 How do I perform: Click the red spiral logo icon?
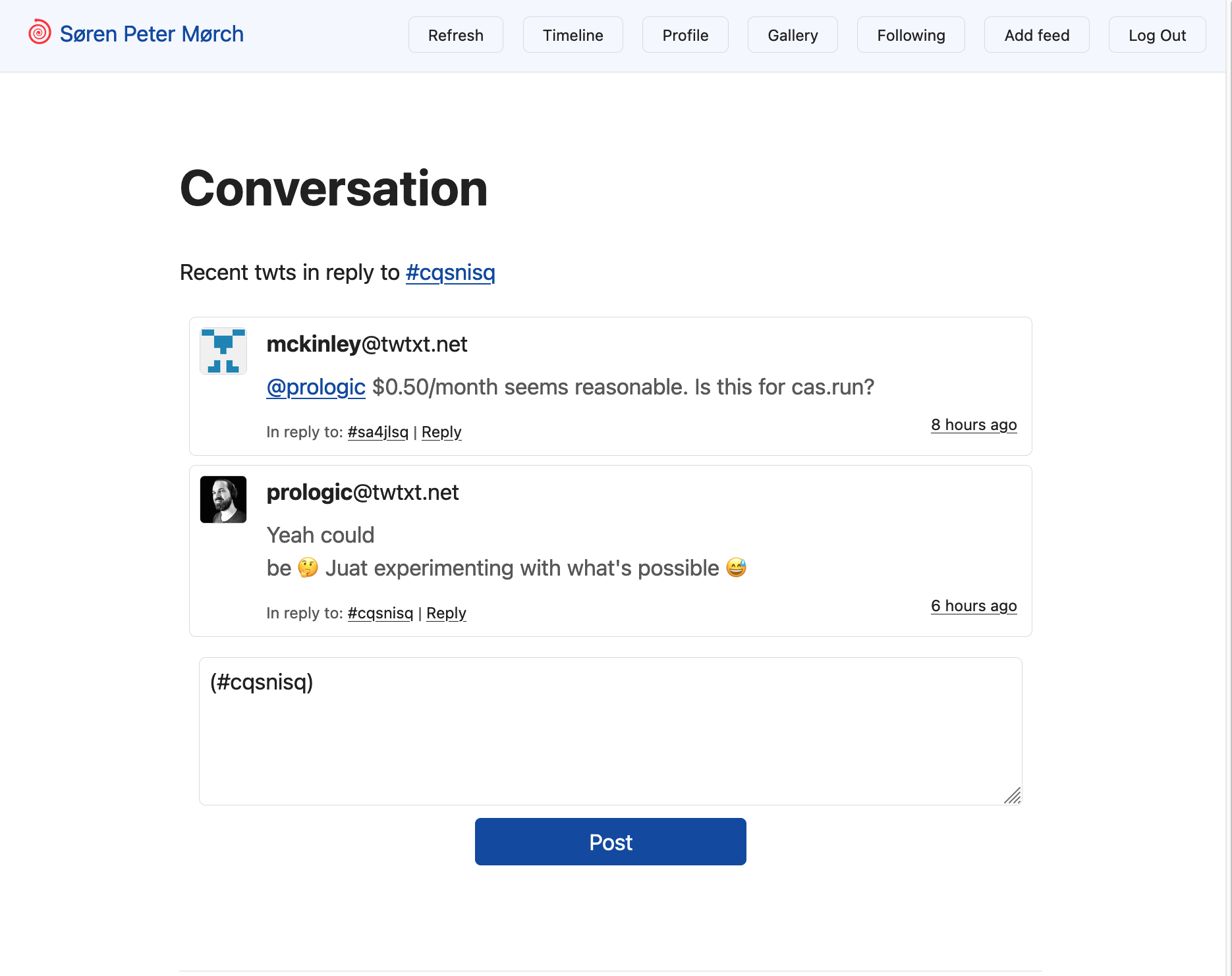[40, 32]
